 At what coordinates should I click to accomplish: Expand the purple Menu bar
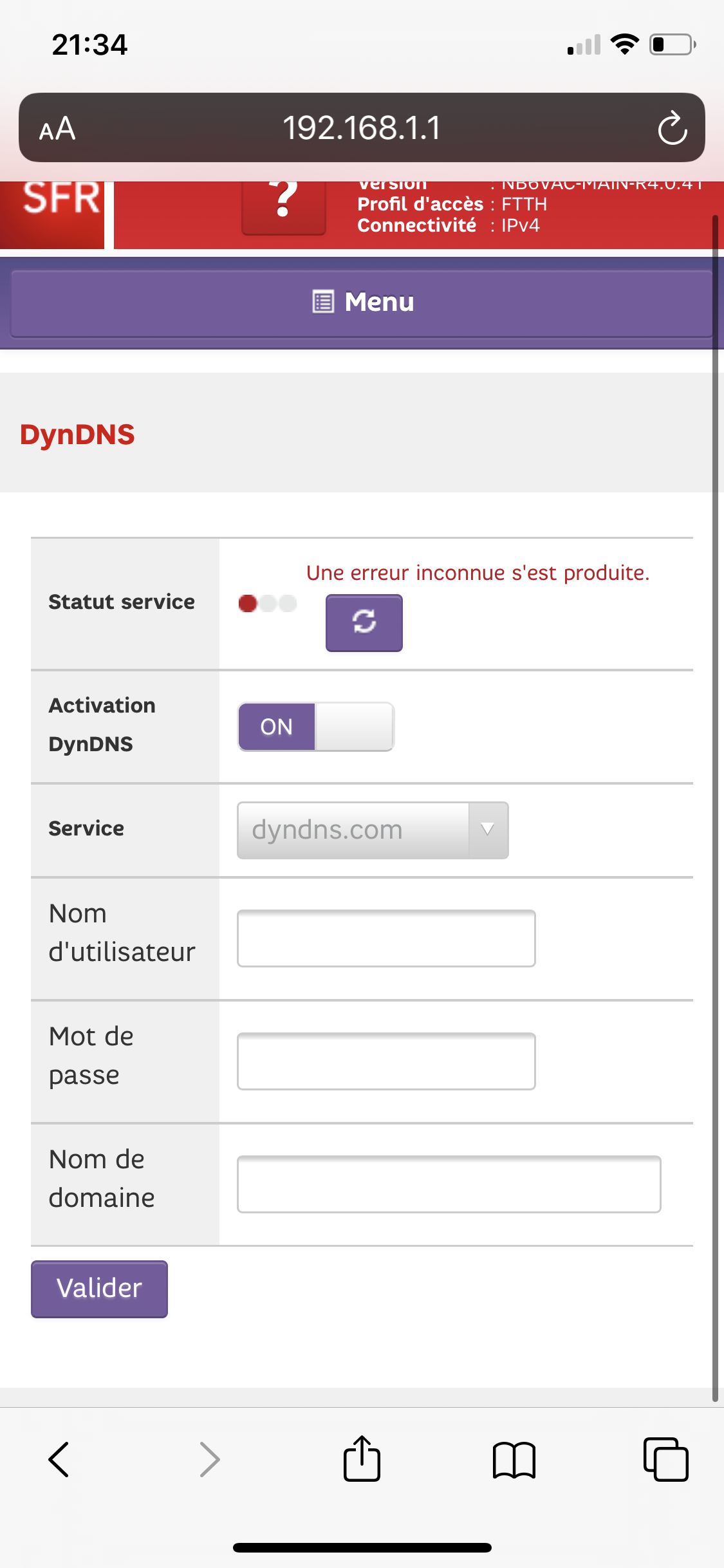click(x=362, y=303)
